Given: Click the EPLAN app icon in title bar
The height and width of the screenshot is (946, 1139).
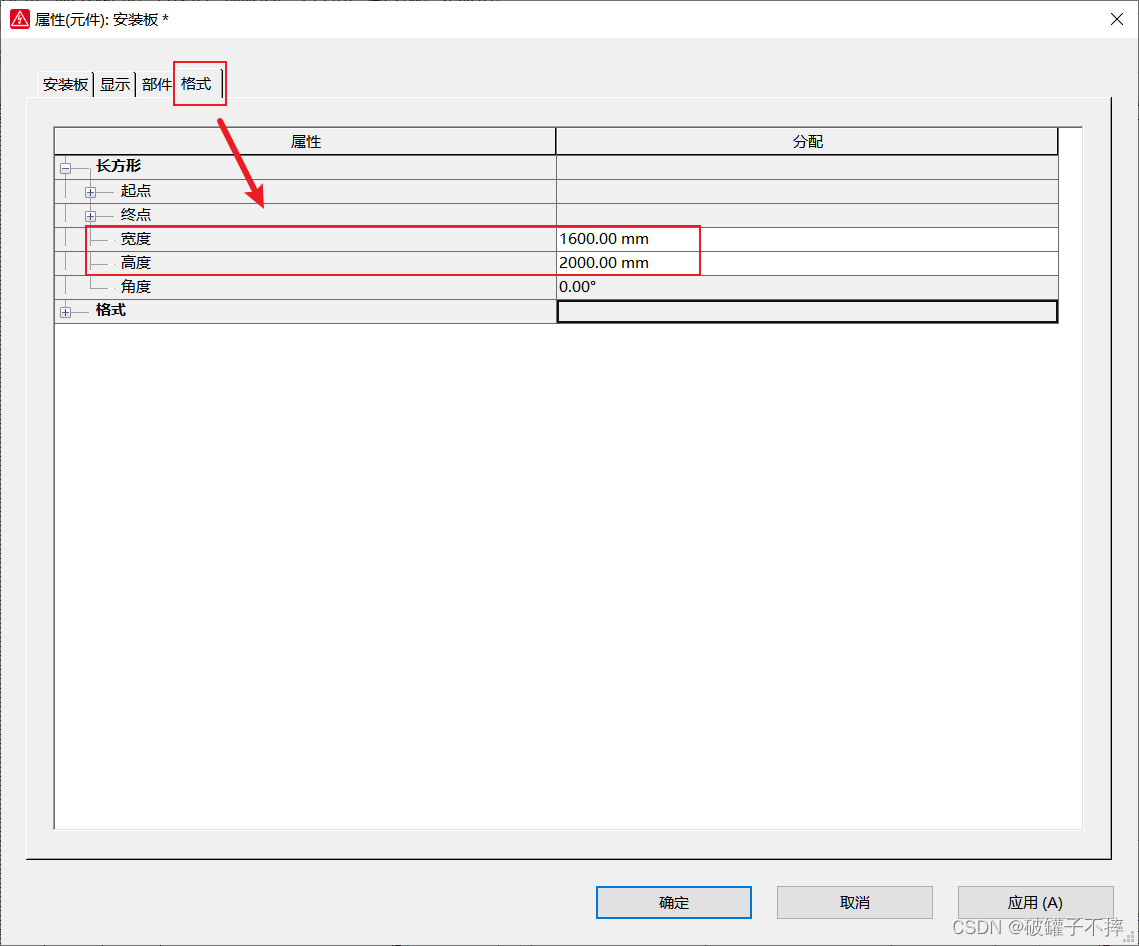Looking at the screenshot, I should pos(19,19).
